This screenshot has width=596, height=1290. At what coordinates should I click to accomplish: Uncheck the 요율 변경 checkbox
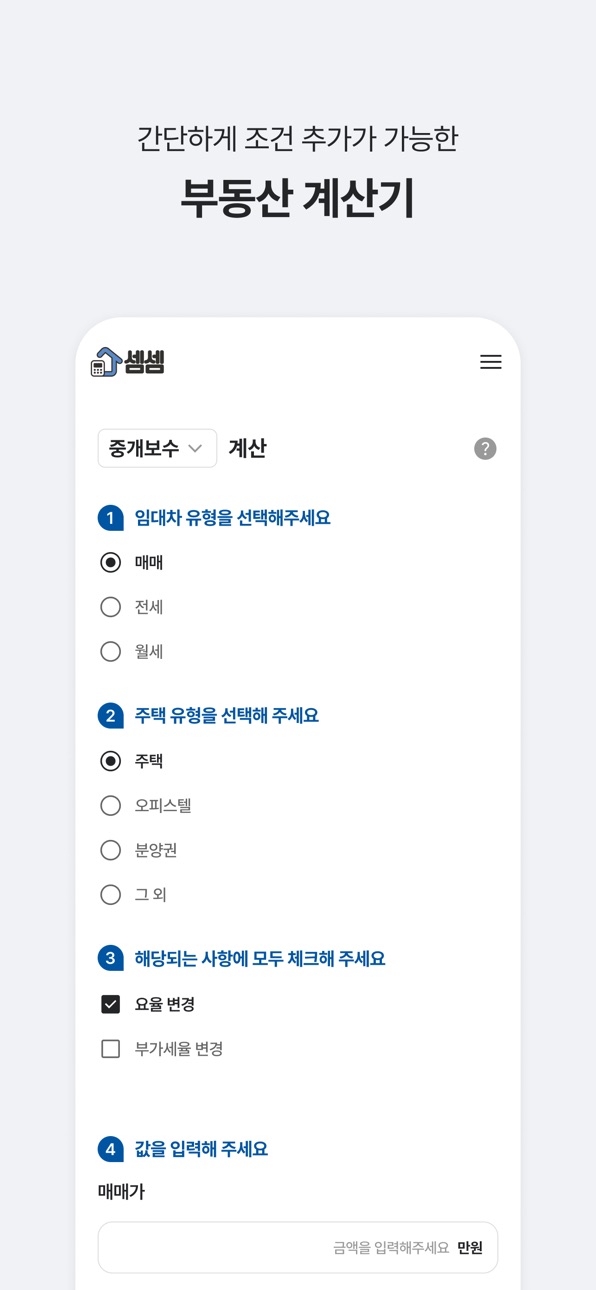(x=111, y=1004)
